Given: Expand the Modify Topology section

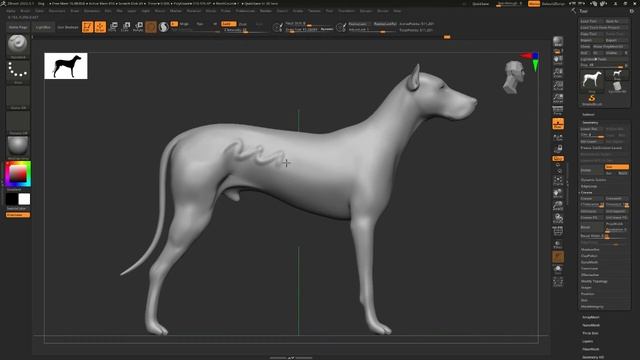Looking at the screenshot, I should click(594, 281).
